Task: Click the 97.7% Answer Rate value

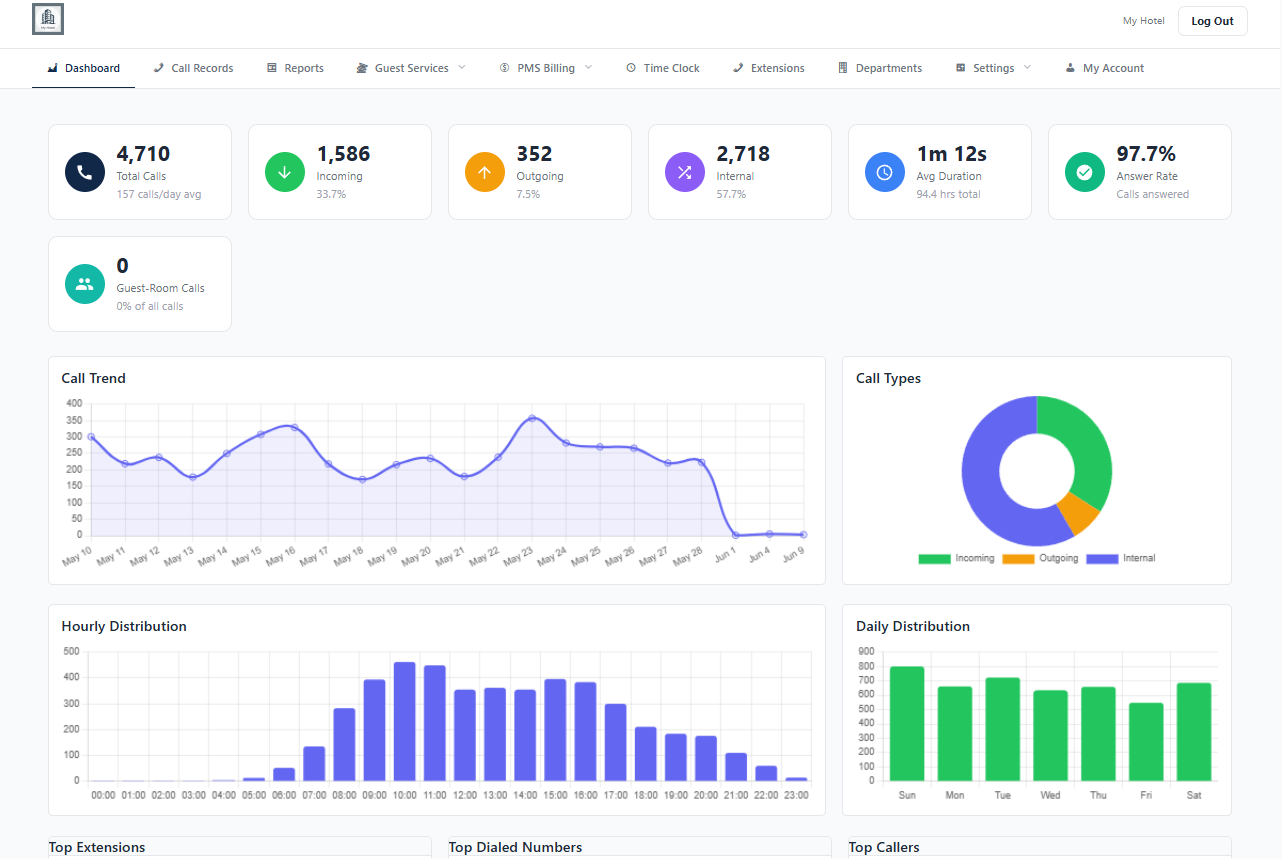Action: coord(1146,154)
